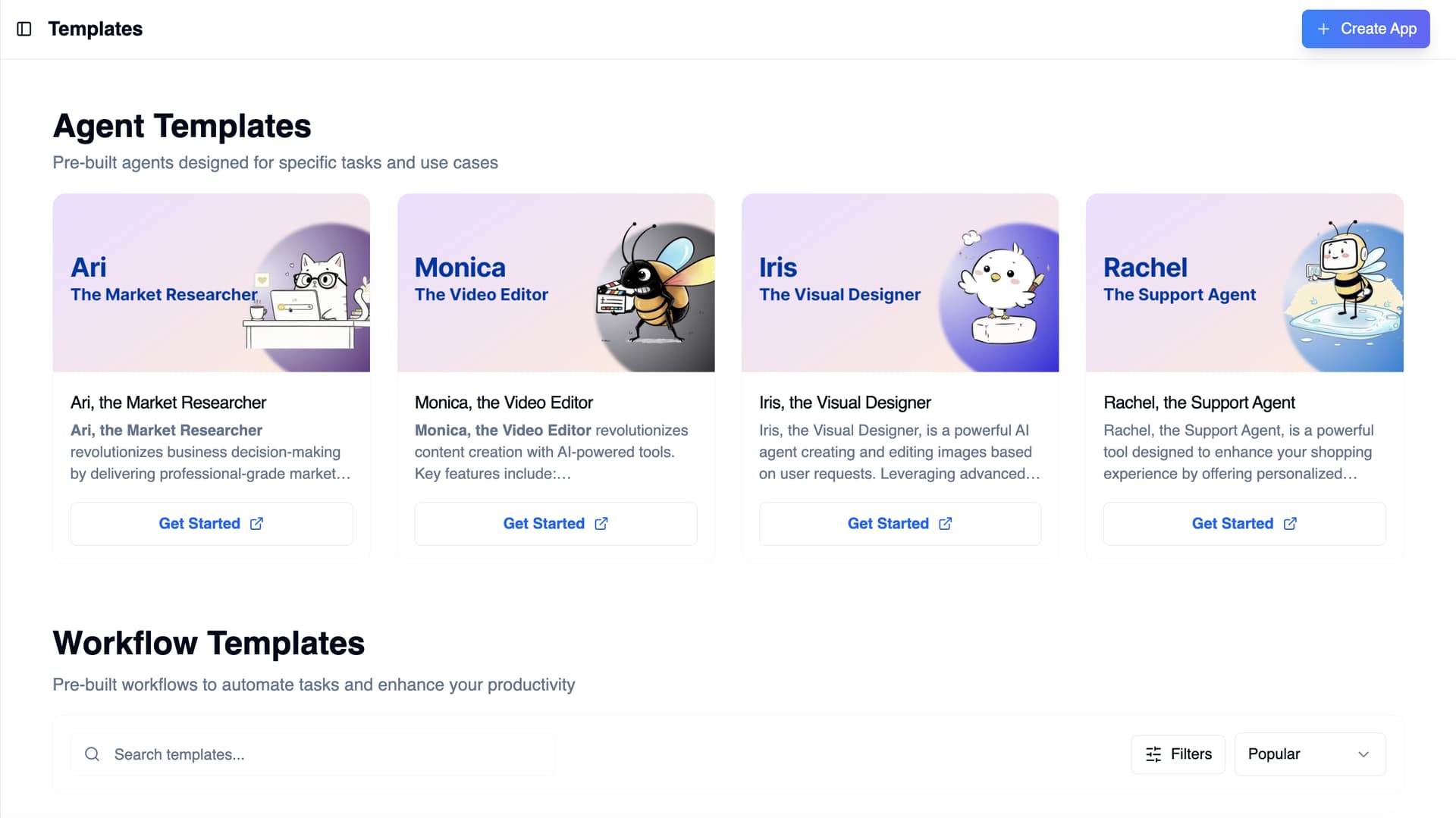
Task: Click Iris's description about editing images
Action: [899, 452]
